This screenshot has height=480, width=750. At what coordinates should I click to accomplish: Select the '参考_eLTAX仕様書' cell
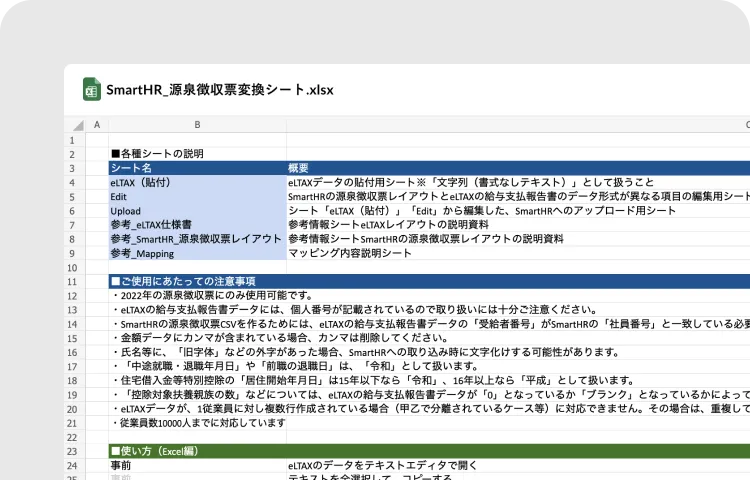pyautogui.click(x=198, y=225)
